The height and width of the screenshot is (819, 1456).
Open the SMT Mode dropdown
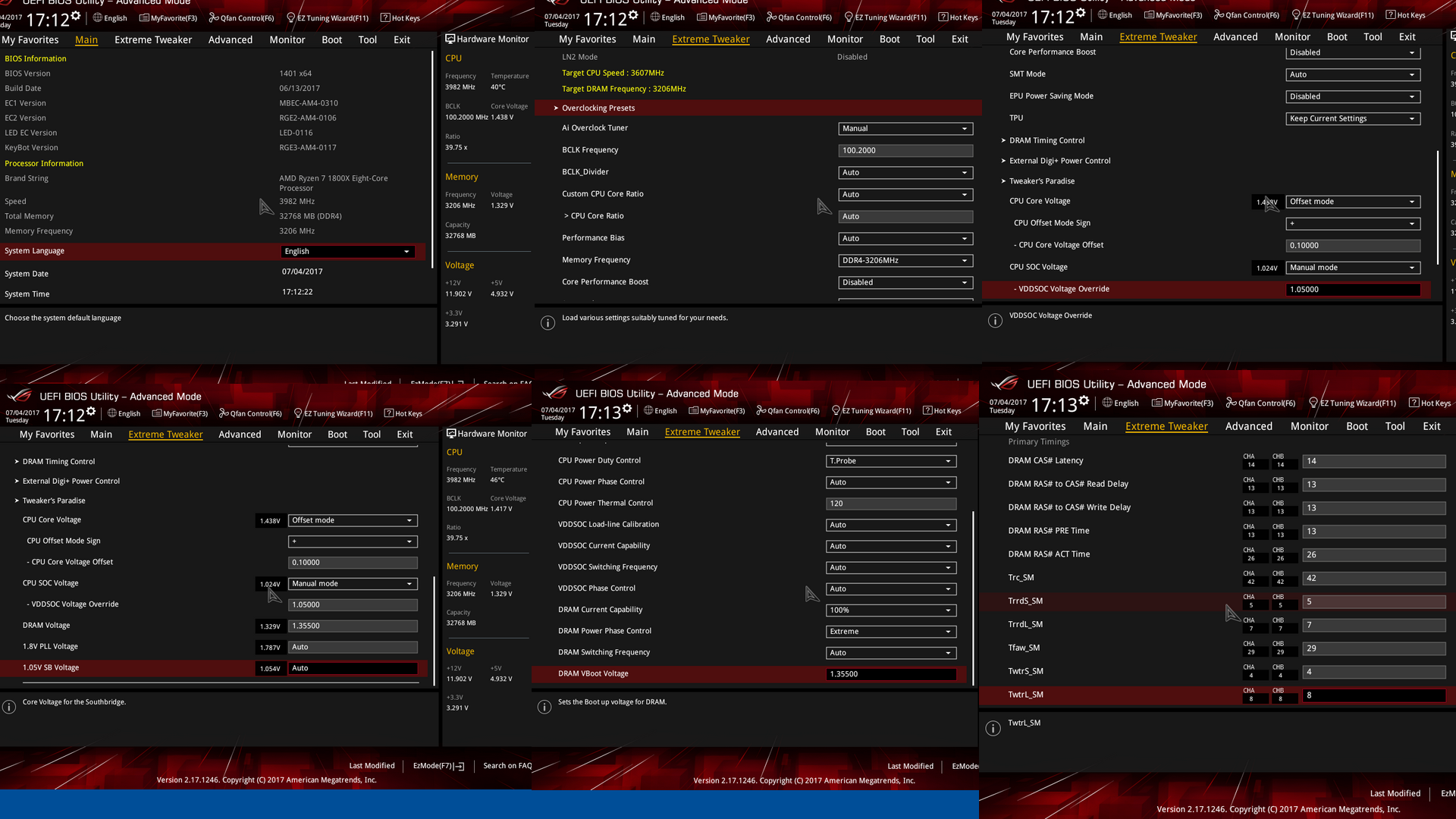[1353, 74]
